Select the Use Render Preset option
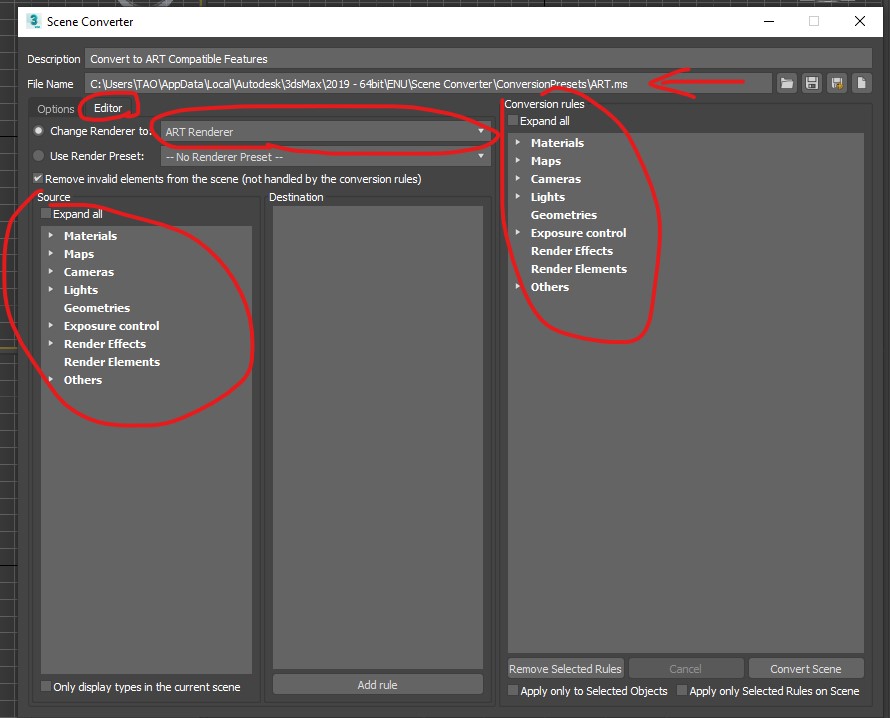The width and height of the screenshot is (890, 718). (x=39, y=156)
